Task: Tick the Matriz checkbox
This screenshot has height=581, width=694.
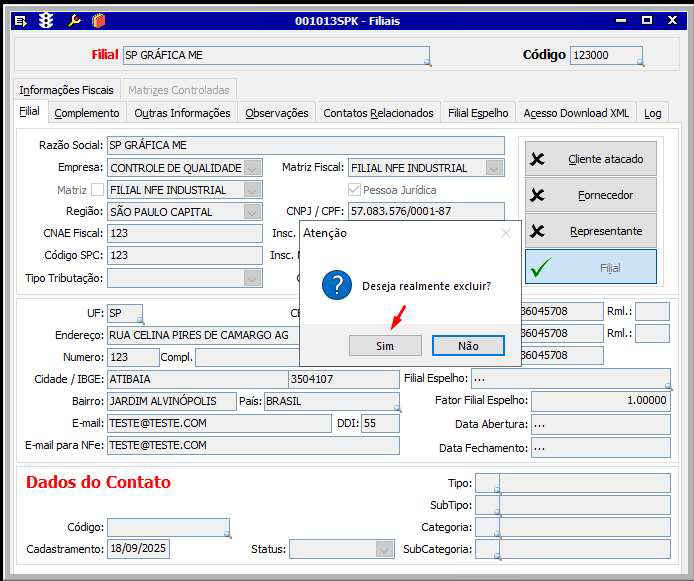Action: (97, 190)
